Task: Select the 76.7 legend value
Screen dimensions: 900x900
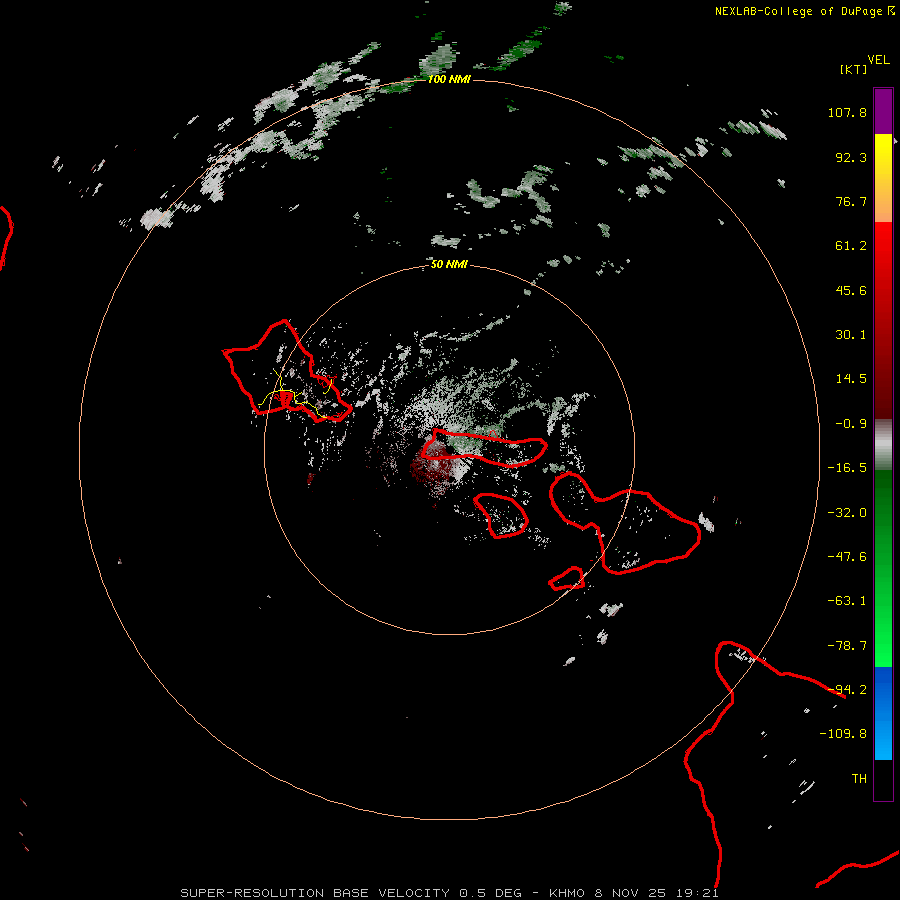Action: click(851, 201)
